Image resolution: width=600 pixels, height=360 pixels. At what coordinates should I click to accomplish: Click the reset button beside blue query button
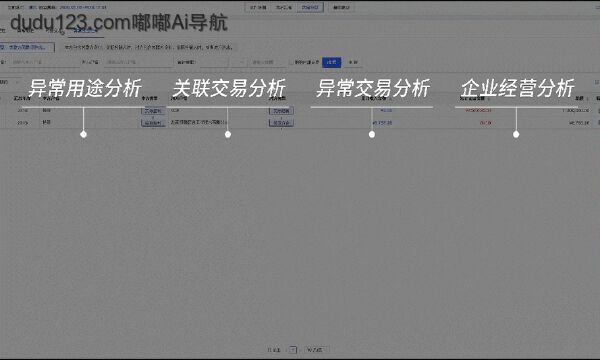[353, 62]
